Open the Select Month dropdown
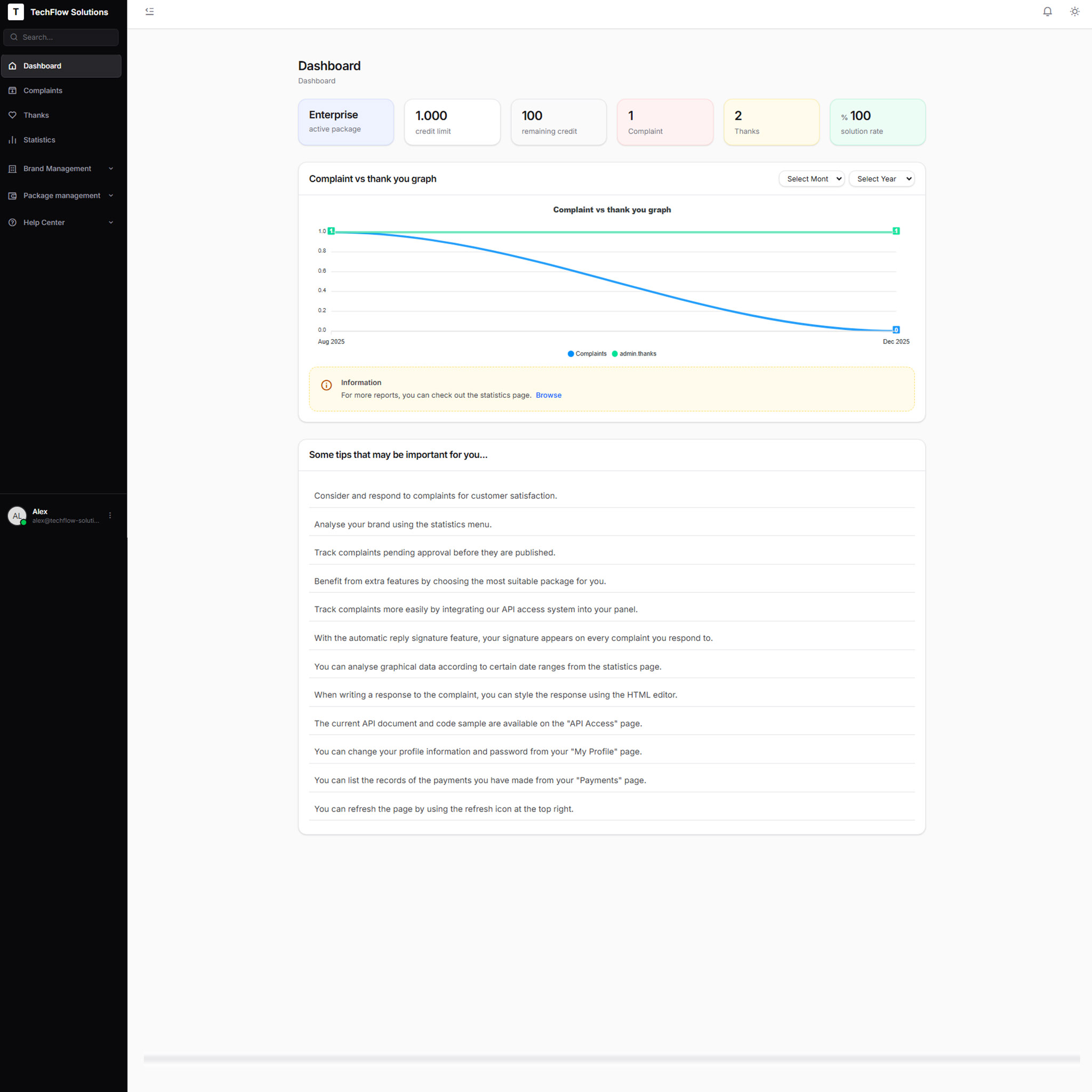The image size is (1092, 1092). click(811, 179)
